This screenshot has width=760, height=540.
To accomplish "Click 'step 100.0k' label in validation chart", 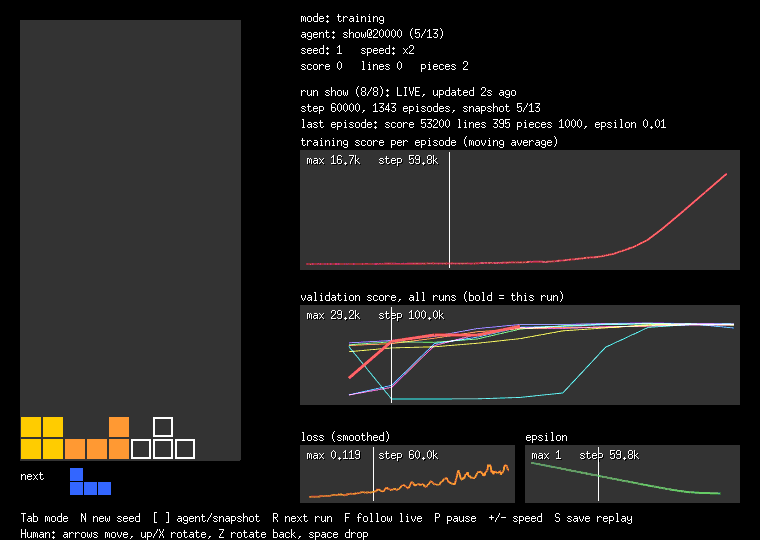I will tap(411, 316).
